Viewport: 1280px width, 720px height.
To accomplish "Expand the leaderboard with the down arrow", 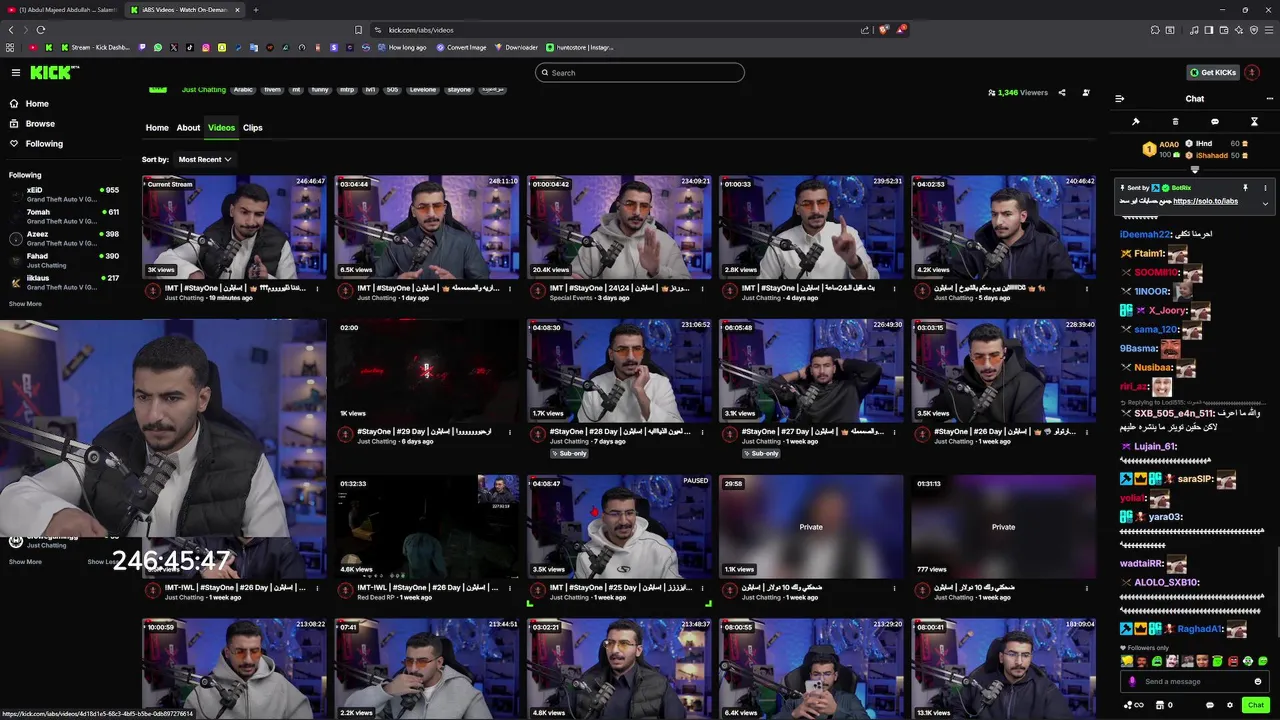I will point(1194,170).
